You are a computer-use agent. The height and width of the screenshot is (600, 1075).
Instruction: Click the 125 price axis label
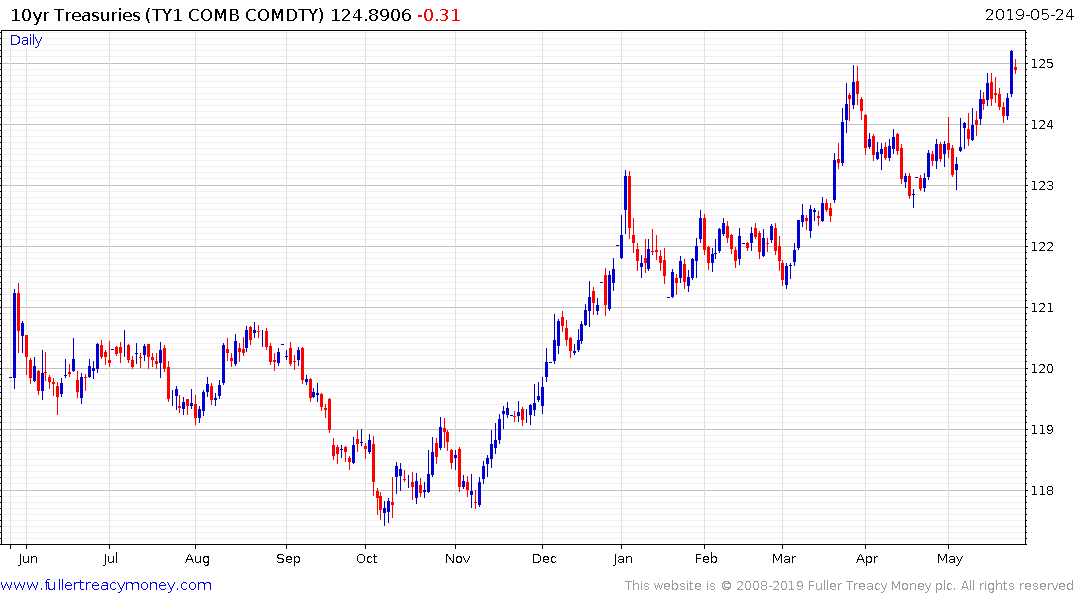[1042, 64]
